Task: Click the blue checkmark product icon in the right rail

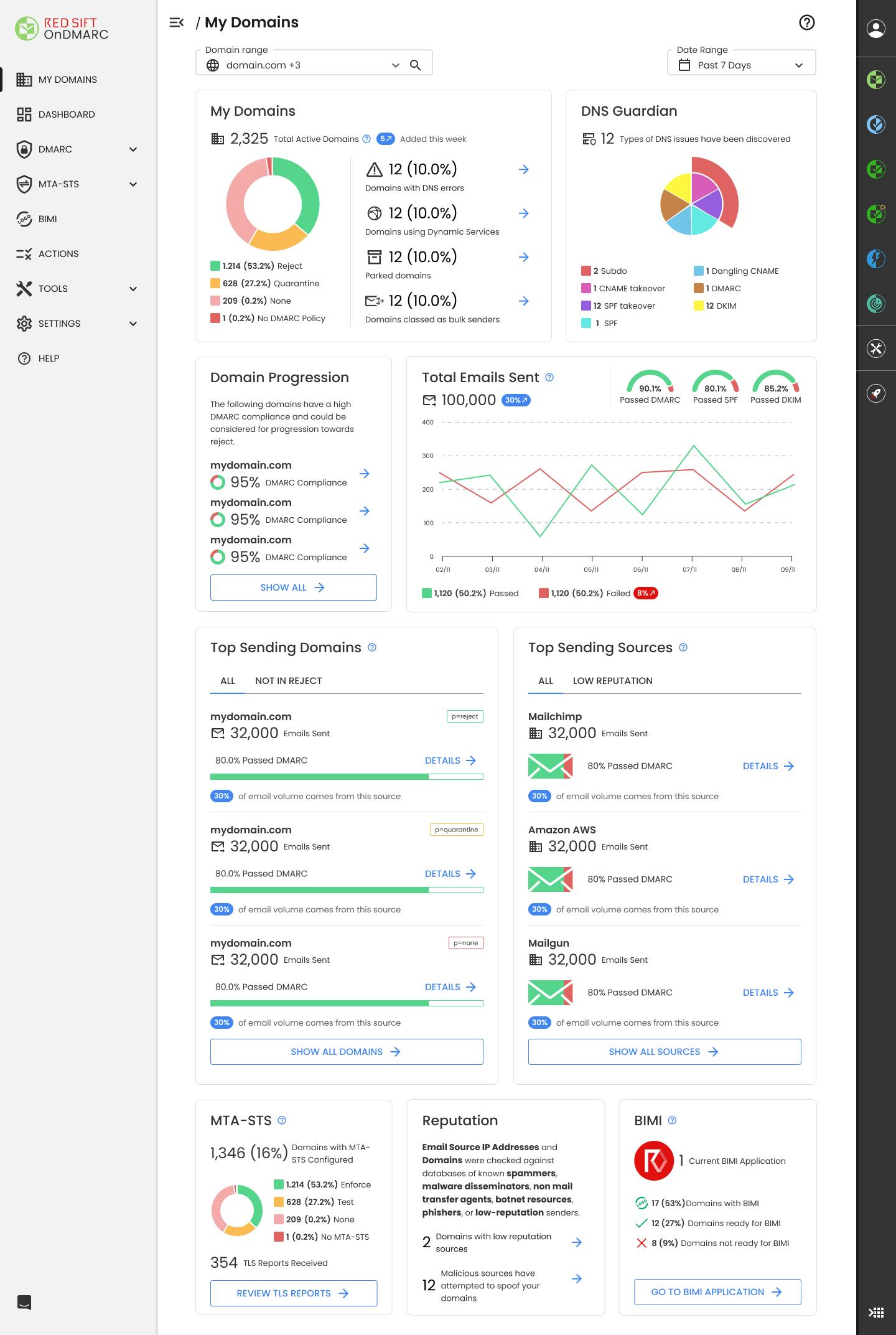Action: [x=876, y=124]
